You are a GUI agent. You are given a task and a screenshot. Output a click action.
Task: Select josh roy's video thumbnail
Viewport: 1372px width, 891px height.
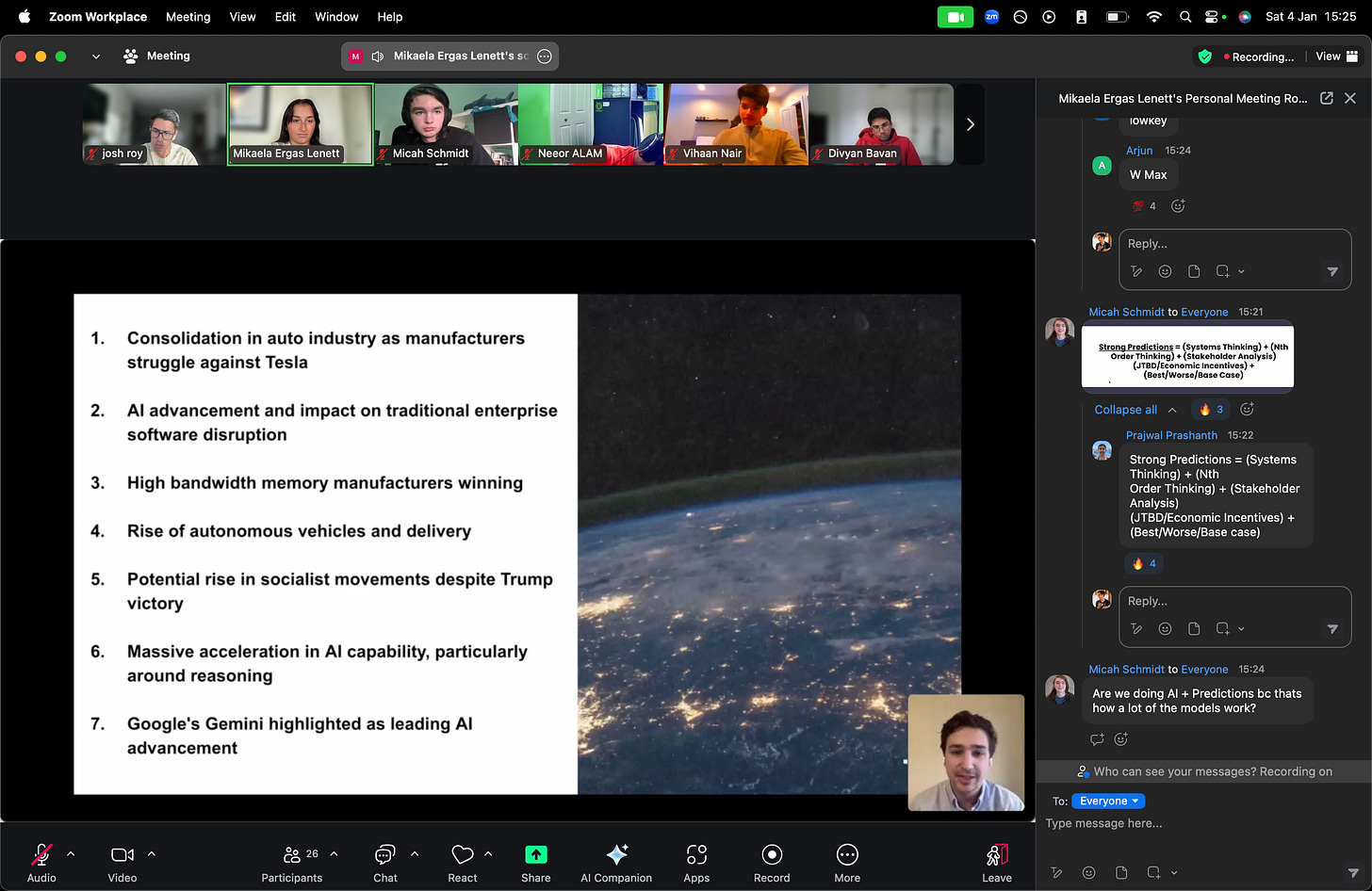point(155,124)
